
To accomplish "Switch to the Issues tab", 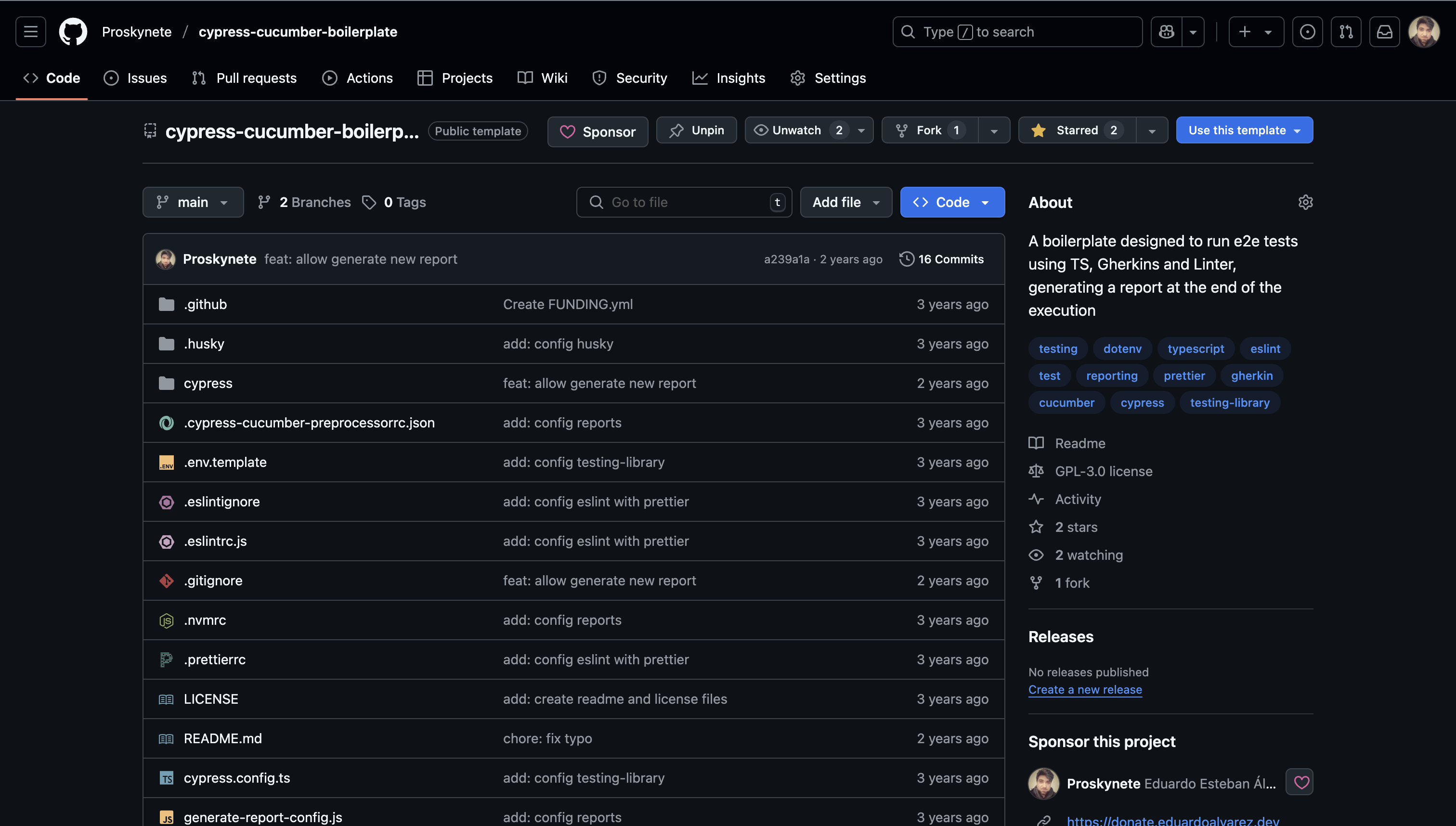I will coord(135,77).
